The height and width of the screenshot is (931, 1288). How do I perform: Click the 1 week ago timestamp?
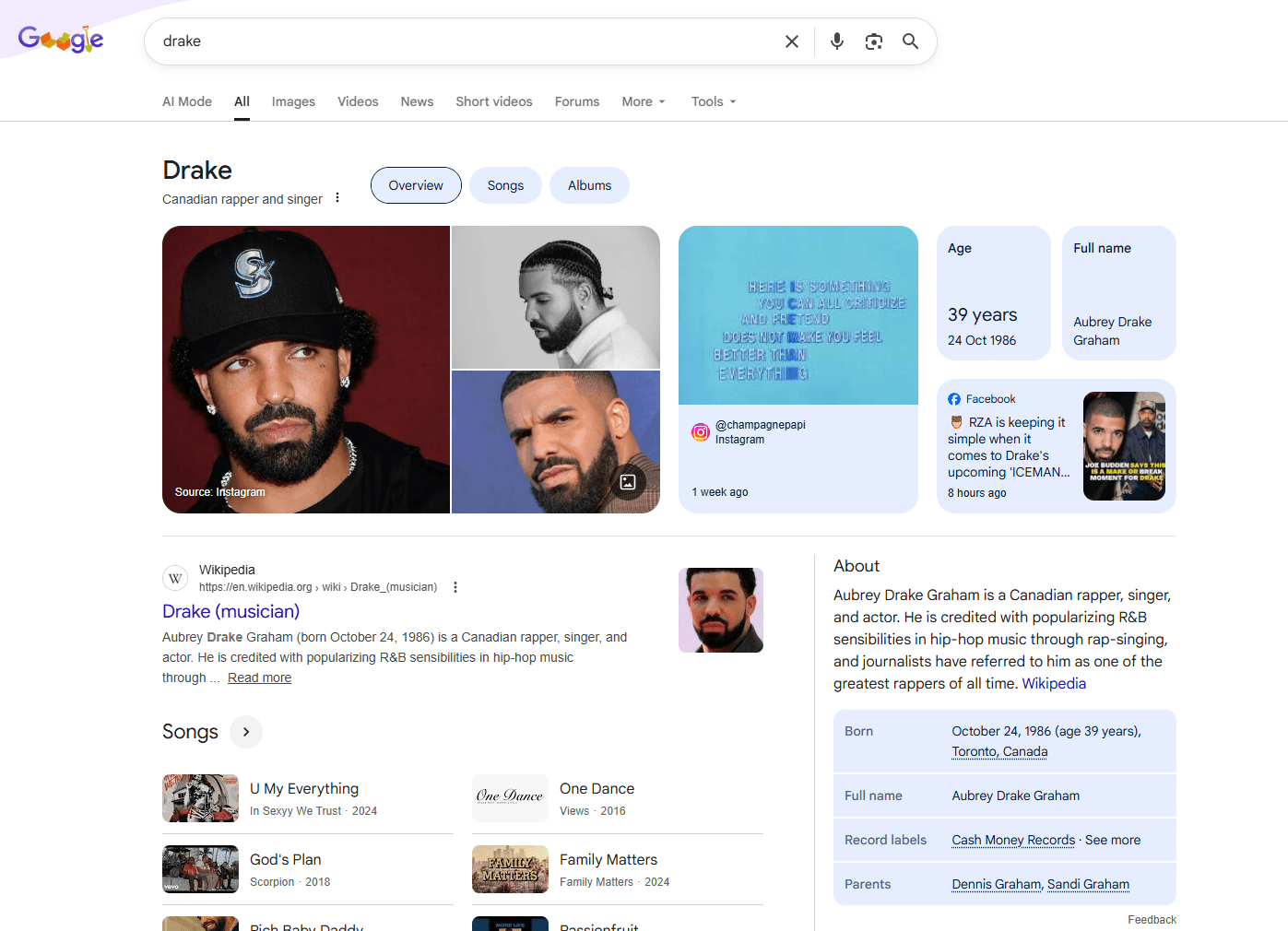point(720,492)
